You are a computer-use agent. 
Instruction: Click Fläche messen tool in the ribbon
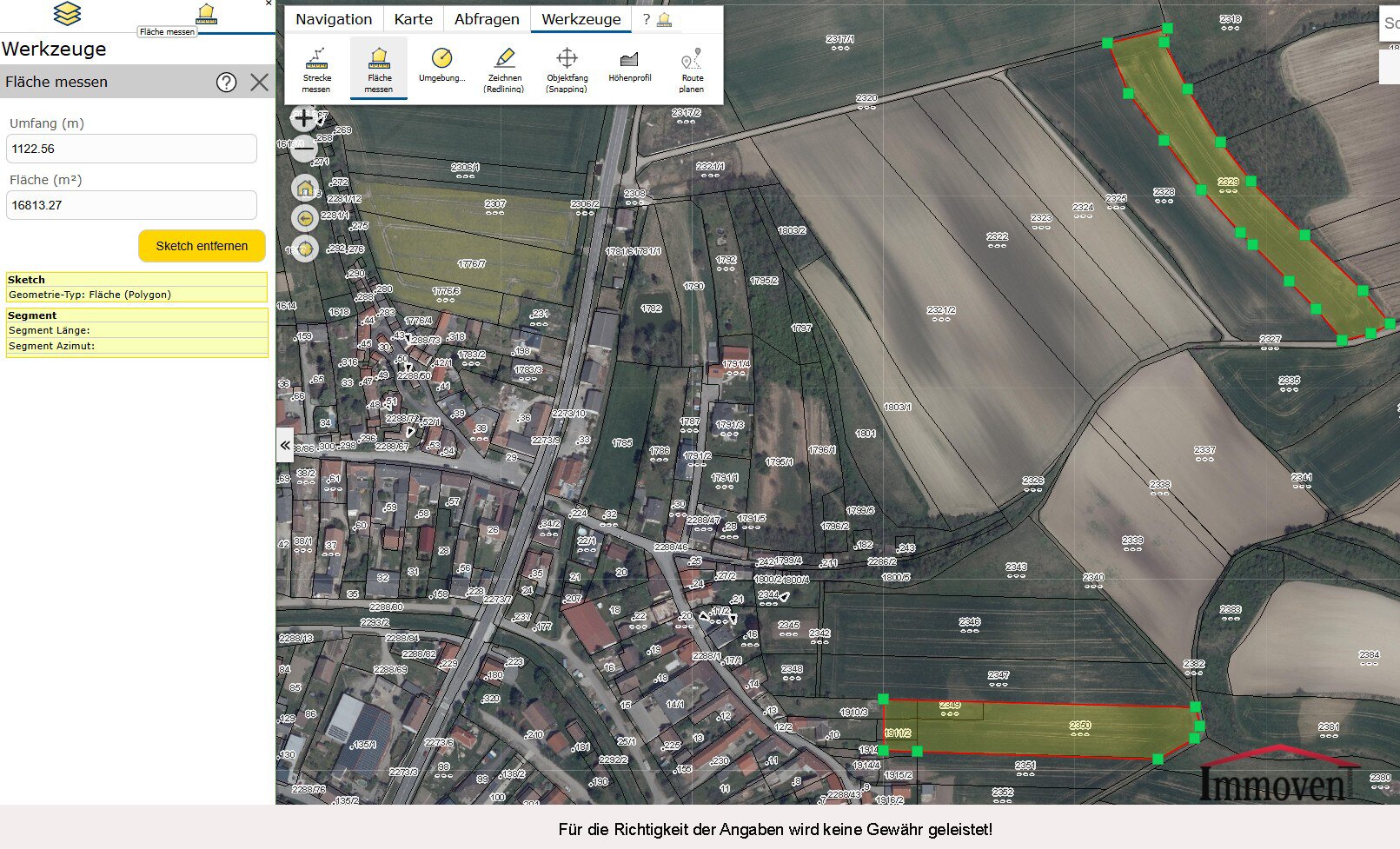[x=379, y=70]
